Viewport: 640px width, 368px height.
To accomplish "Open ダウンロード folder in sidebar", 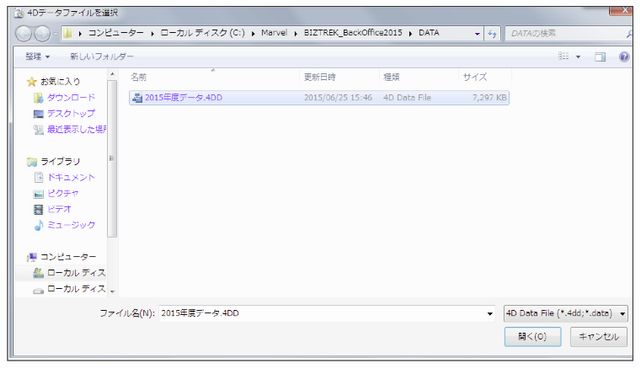I will coord(71,98).
